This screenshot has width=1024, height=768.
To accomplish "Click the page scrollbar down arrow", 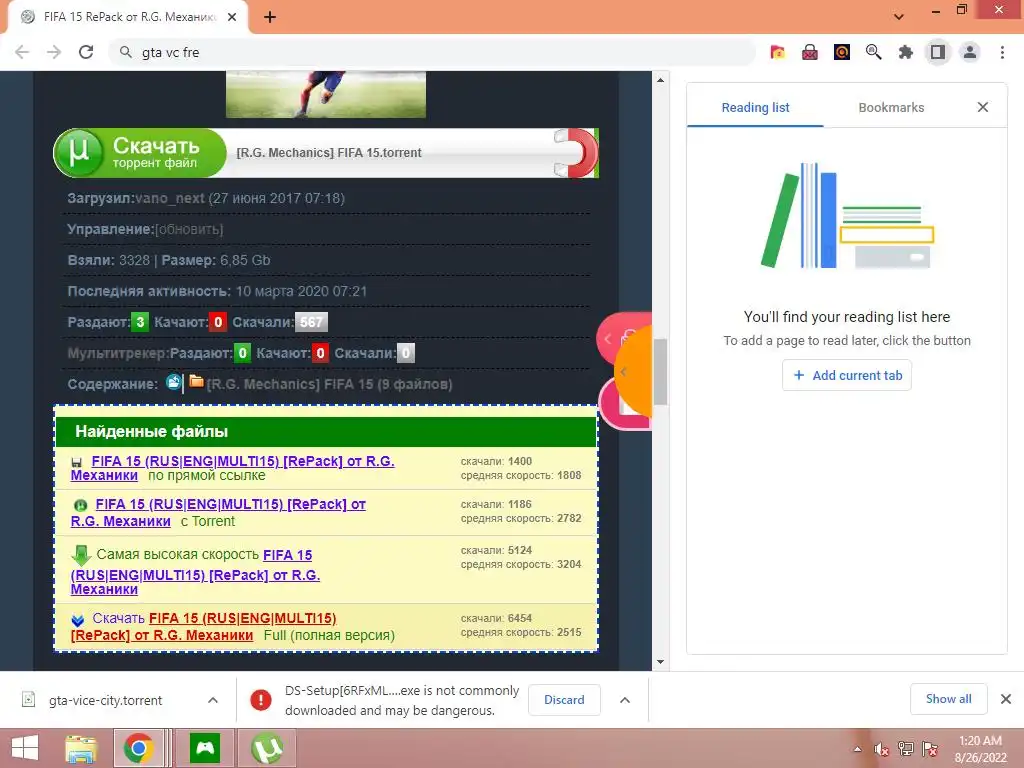I will pos(660,662).
